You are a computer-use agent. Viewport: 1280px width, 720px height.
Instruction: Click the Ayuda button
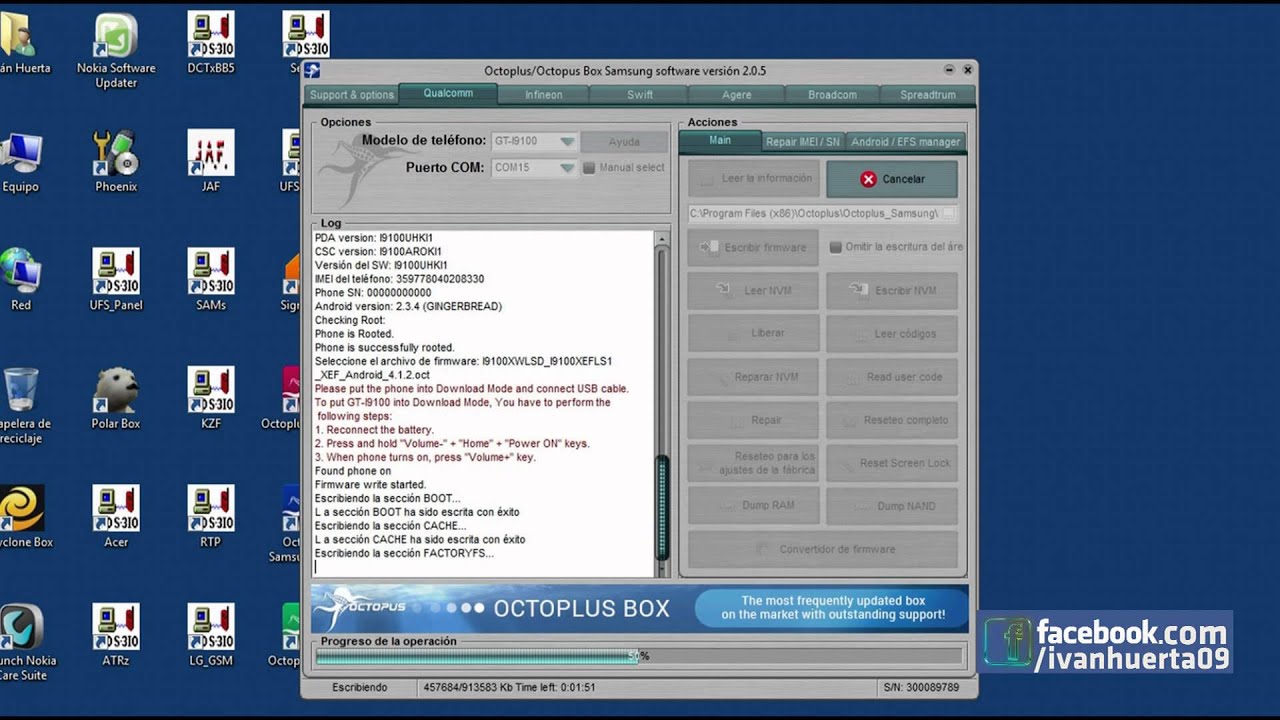pos(624,142)
